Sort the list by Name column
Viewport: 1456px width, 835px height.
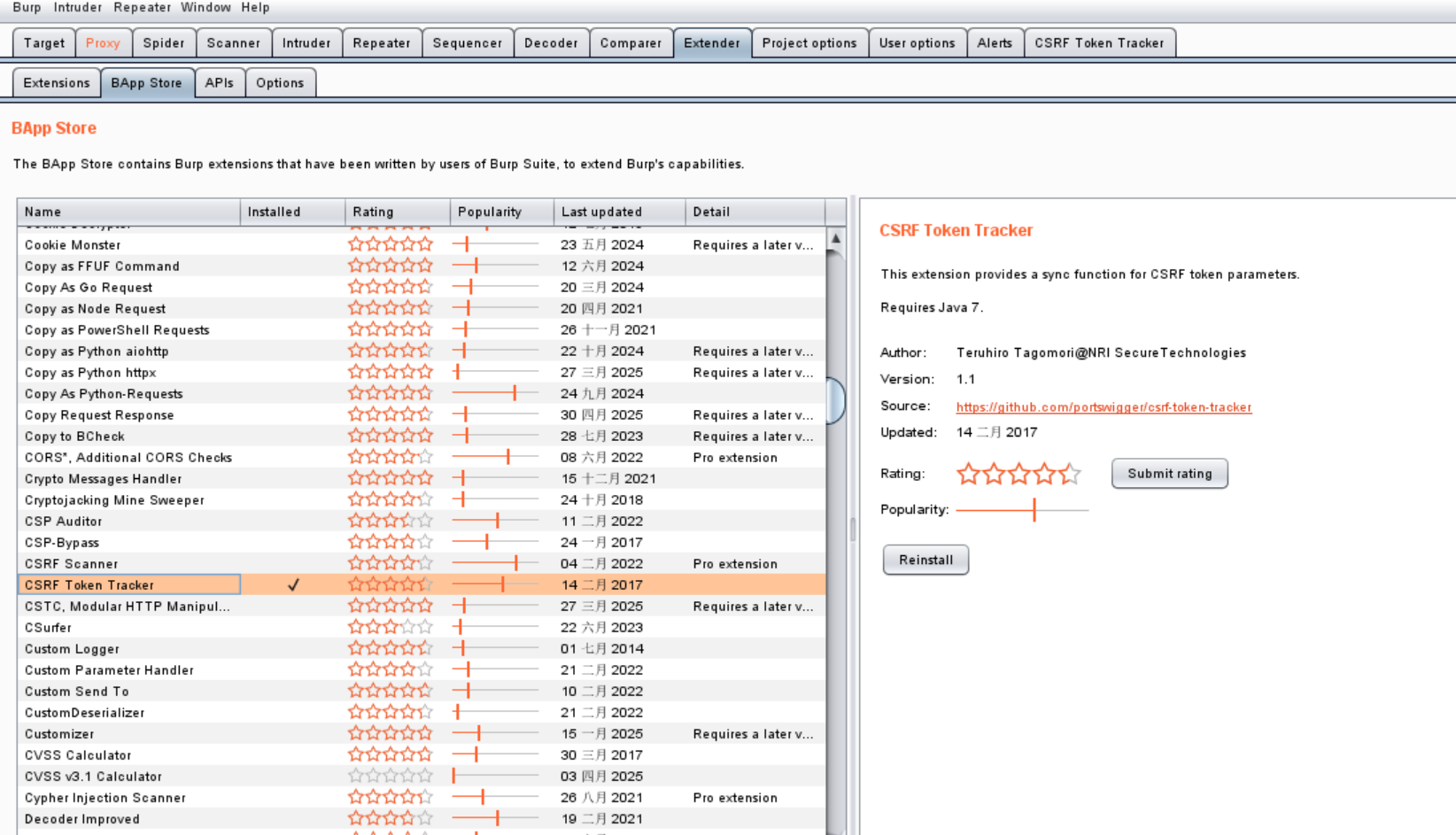[x=128, y=212]
